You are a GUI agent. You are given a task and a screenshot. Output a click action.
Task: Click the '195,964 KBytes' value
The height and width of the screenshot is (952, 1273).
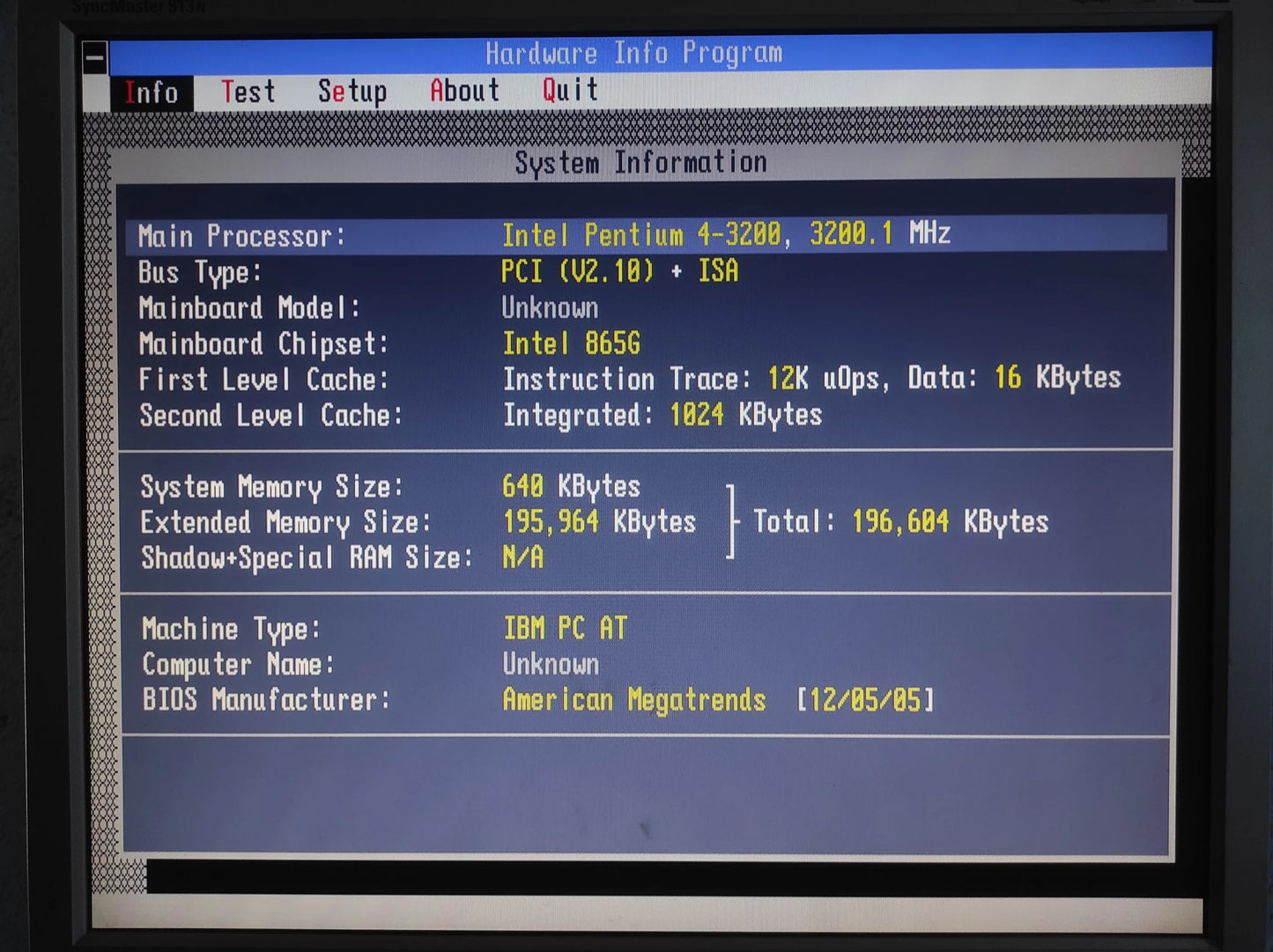tap(600, 521)
